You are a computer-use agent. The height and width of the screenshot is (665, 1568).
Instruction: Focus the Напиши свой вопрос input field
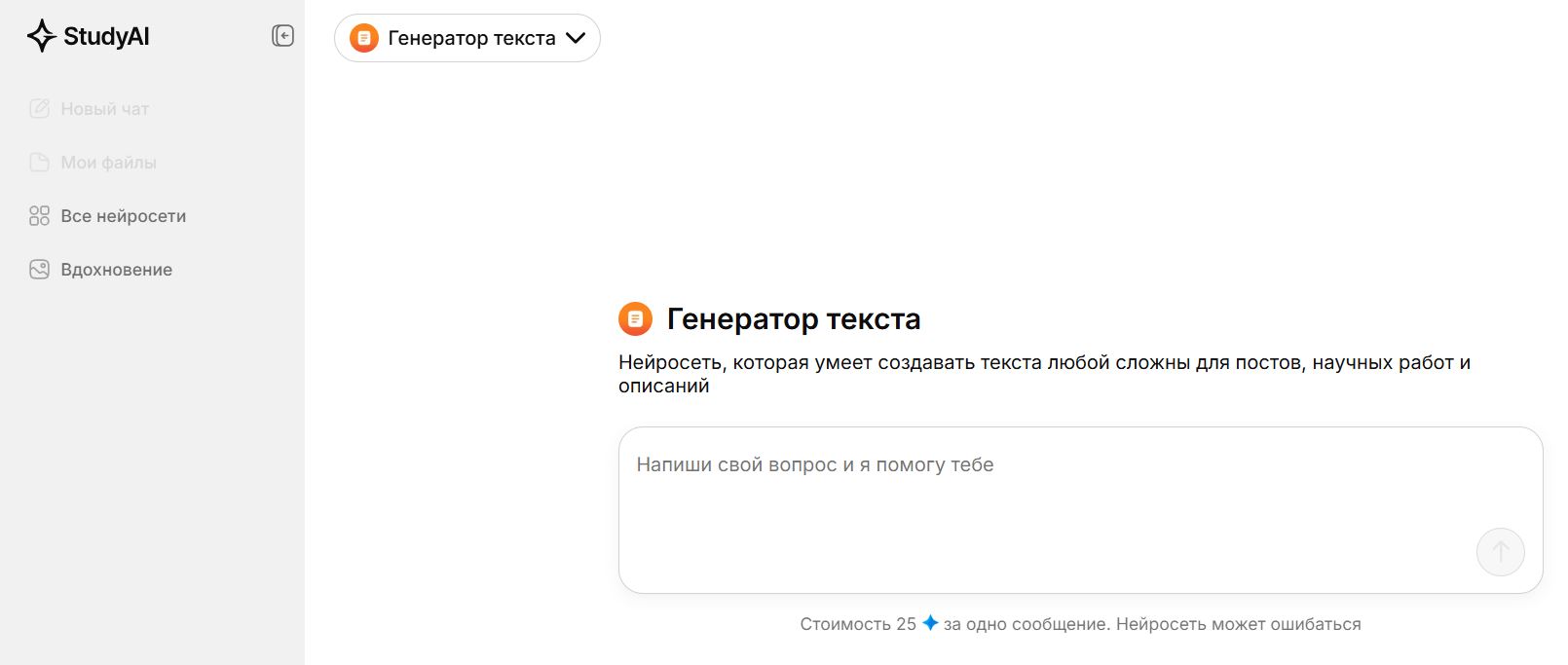(1080, 510)
